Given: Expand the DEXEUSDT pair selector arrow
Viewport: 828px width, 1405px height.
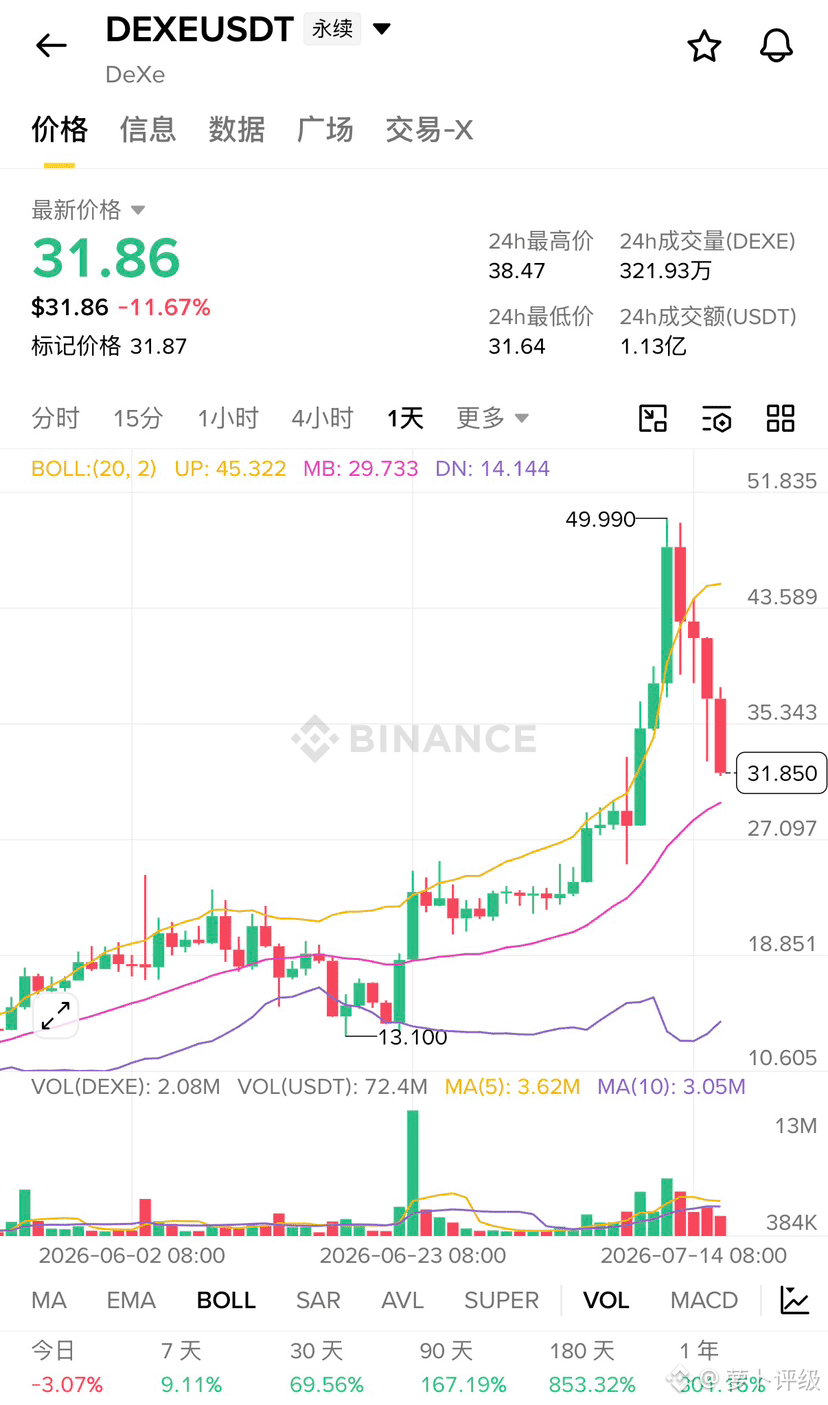Looking at the screenshot, I should (x=382, y=29).
